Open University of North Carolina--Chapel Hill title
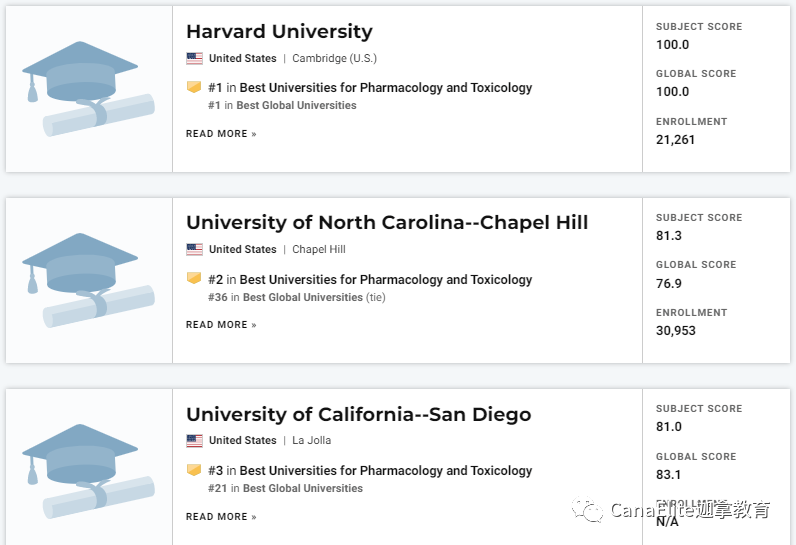Image resolution: width=796 pixels, height=545 pixels. point(387,222)
